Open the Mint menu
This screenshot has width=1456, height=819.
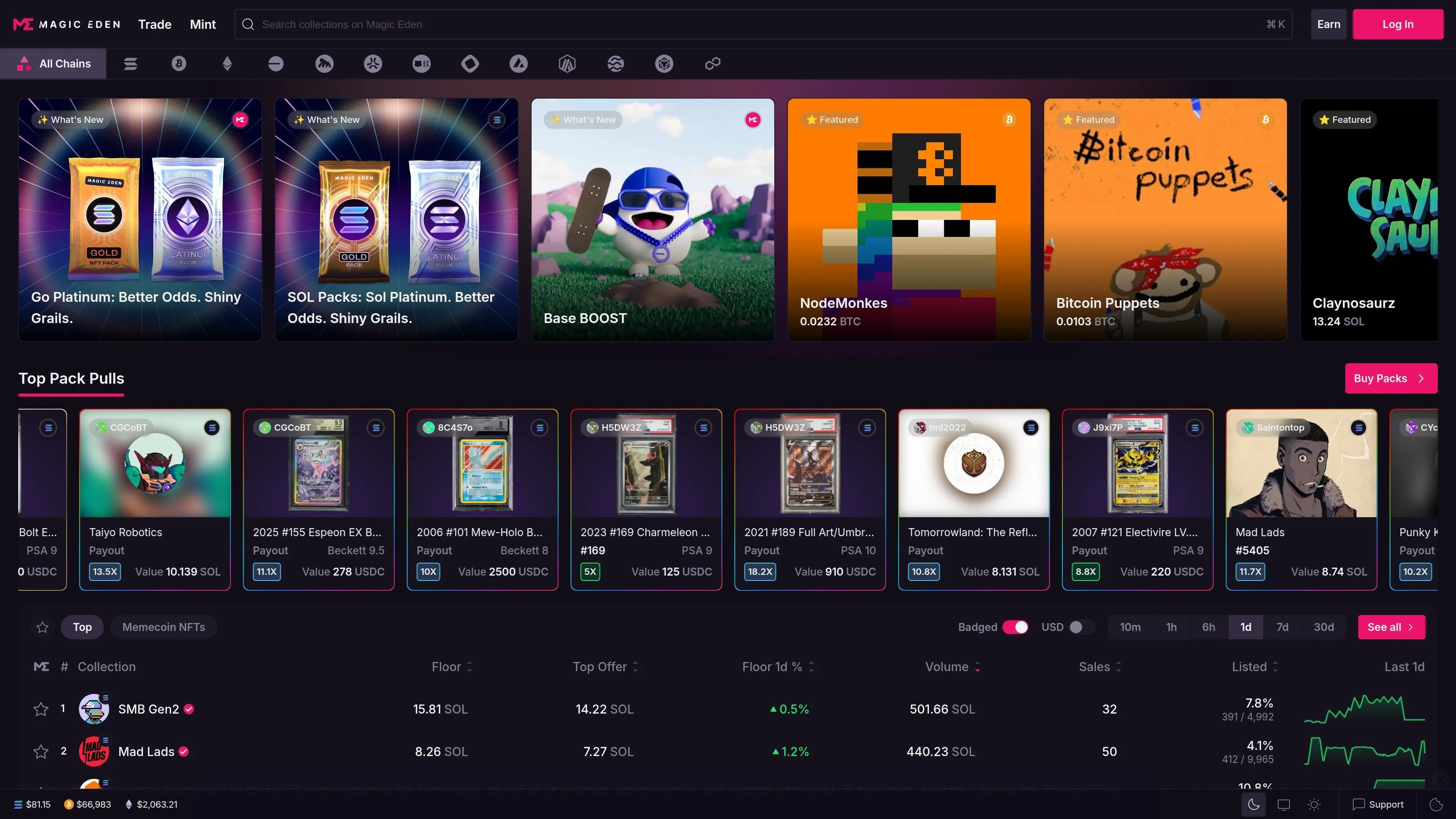click(x=203, y=24)
